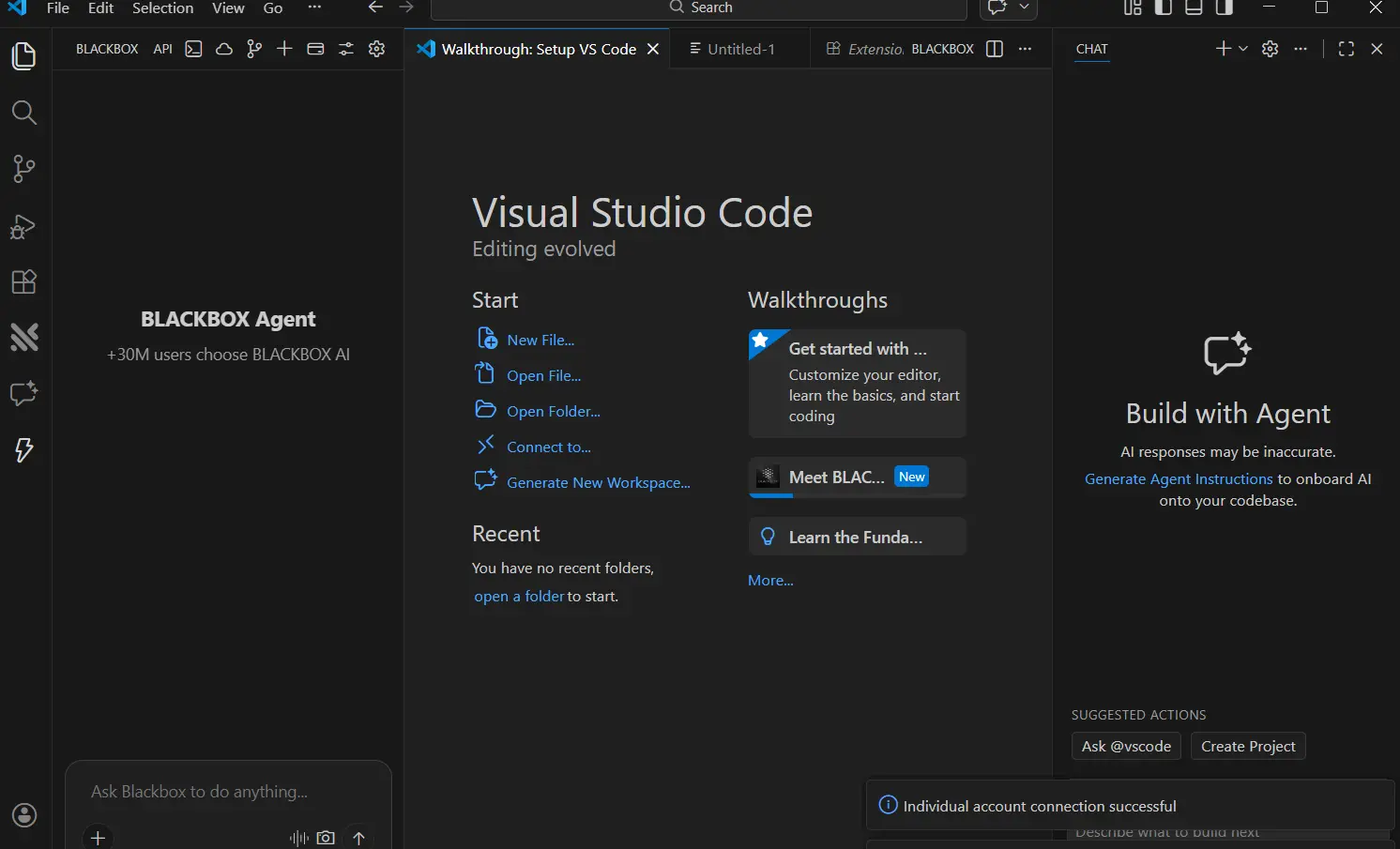Open the Selection menu
Image resolution: width=1400 pixels, height=849 pixels.
coord(162,8)
